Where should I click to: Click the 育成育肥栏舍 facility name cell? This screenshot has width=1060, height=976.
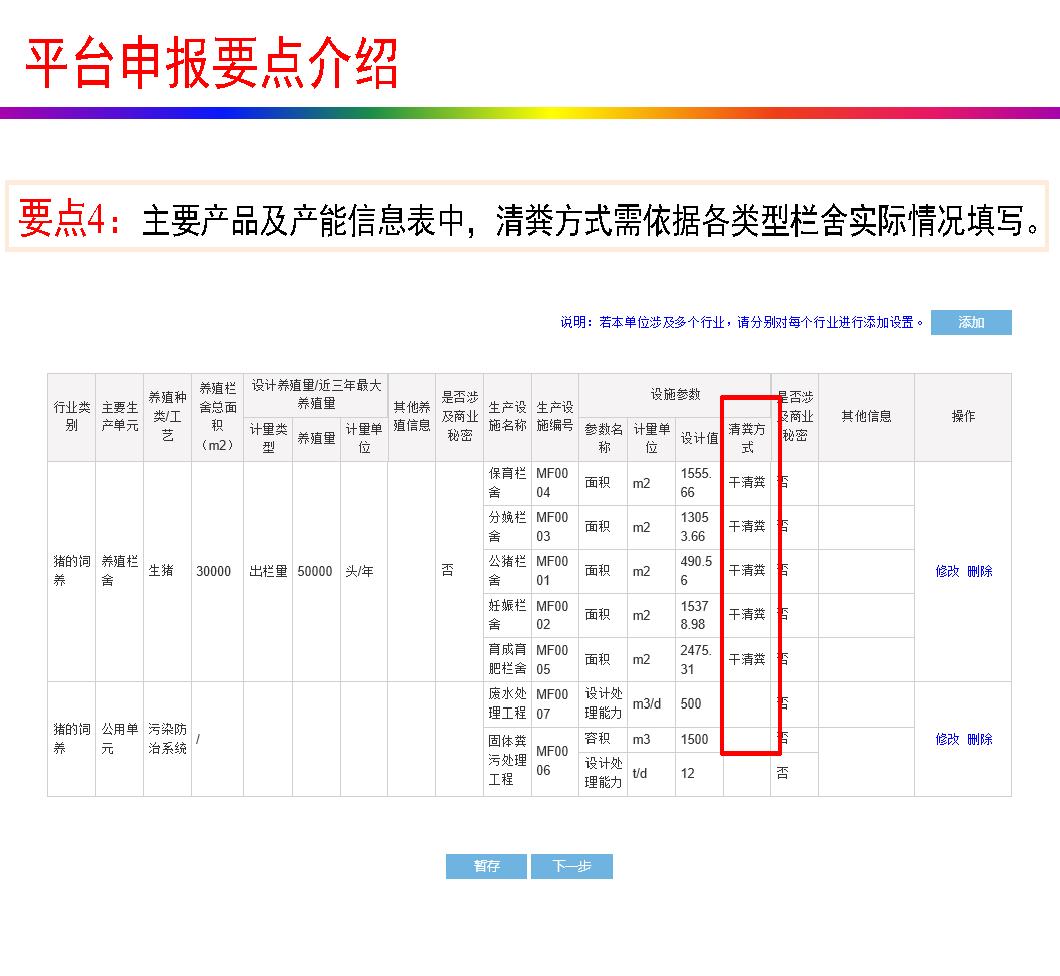point(506,659)
